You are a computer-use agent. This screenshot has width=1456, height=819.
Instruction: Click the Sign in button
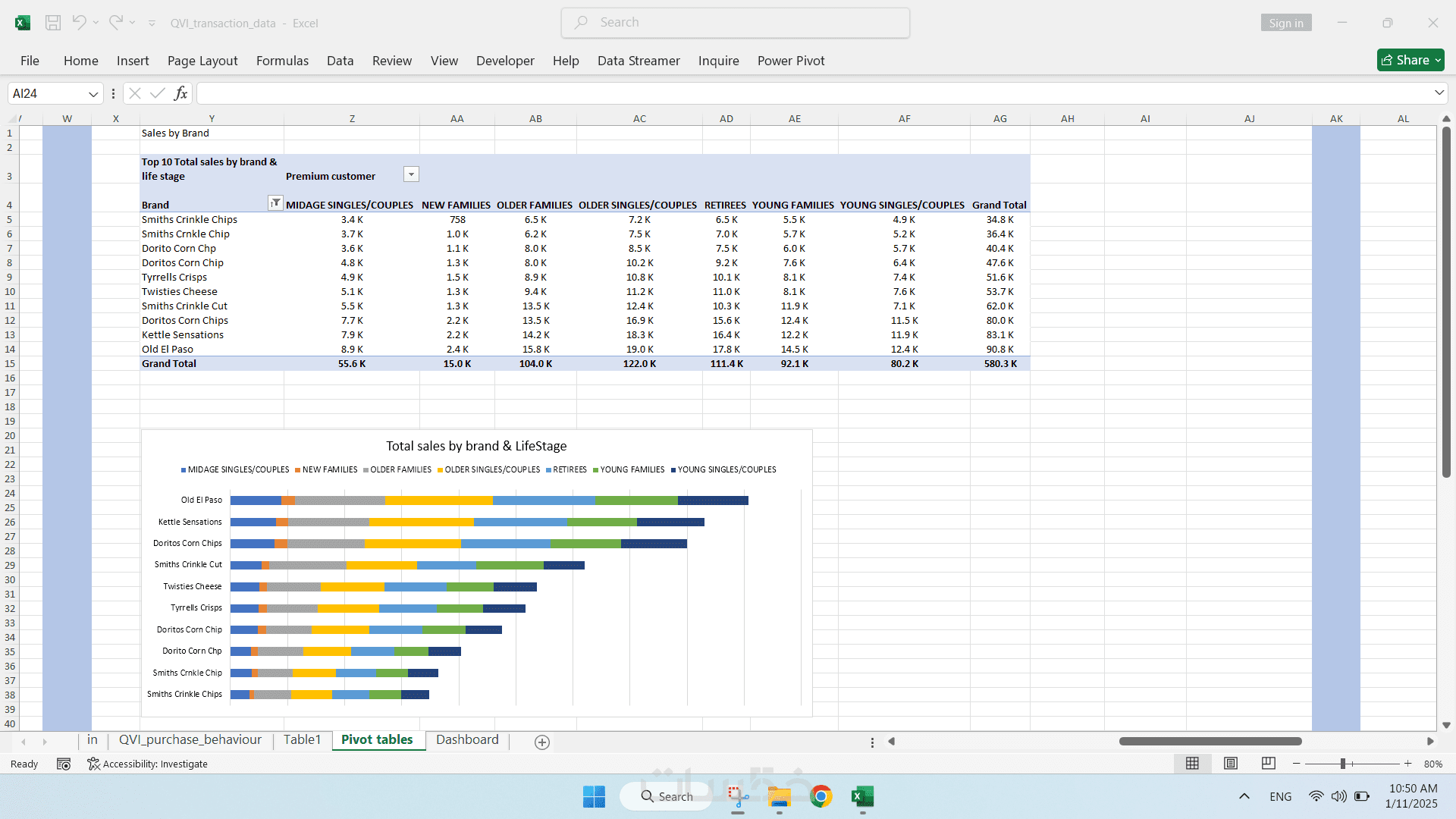[1285, 23]
